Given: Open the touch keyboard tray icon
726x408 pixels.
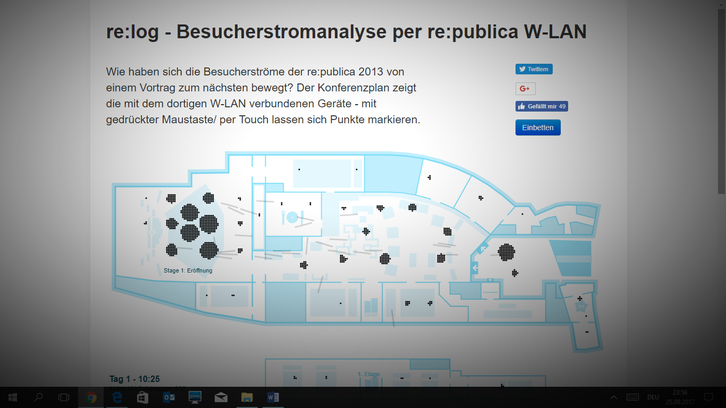Looking at the screenshot, I should pyautogui.click(x=632, y=397).
